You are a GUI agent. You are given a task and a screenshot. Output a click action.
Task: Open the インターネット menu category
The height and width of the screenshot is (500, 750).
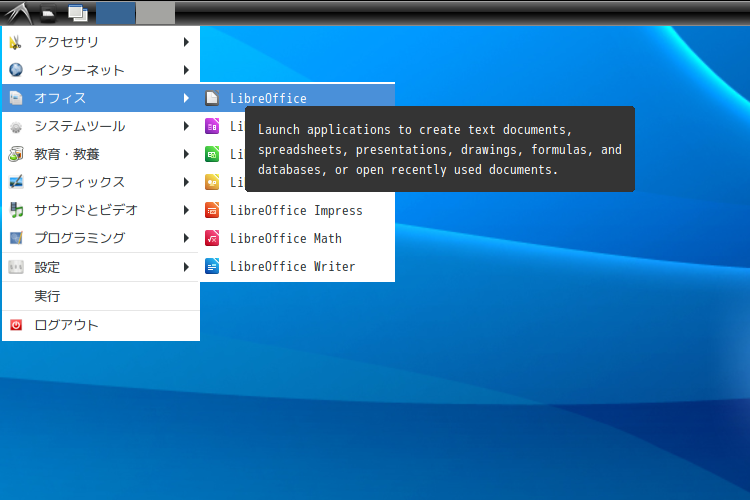(101, 70)
